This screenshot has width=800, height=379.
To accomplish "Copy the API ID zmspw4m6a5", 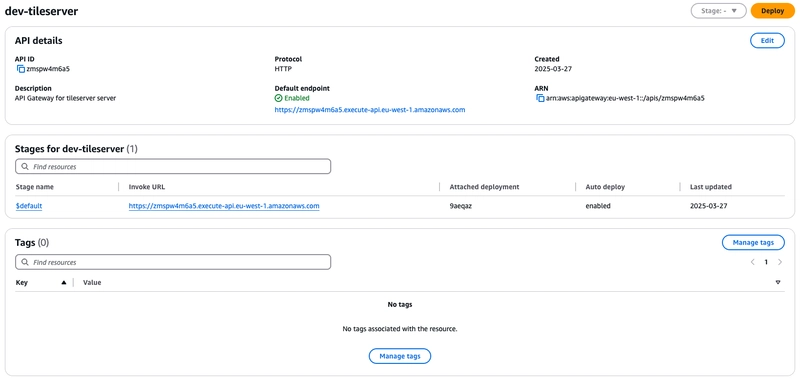I will point(20,69).
